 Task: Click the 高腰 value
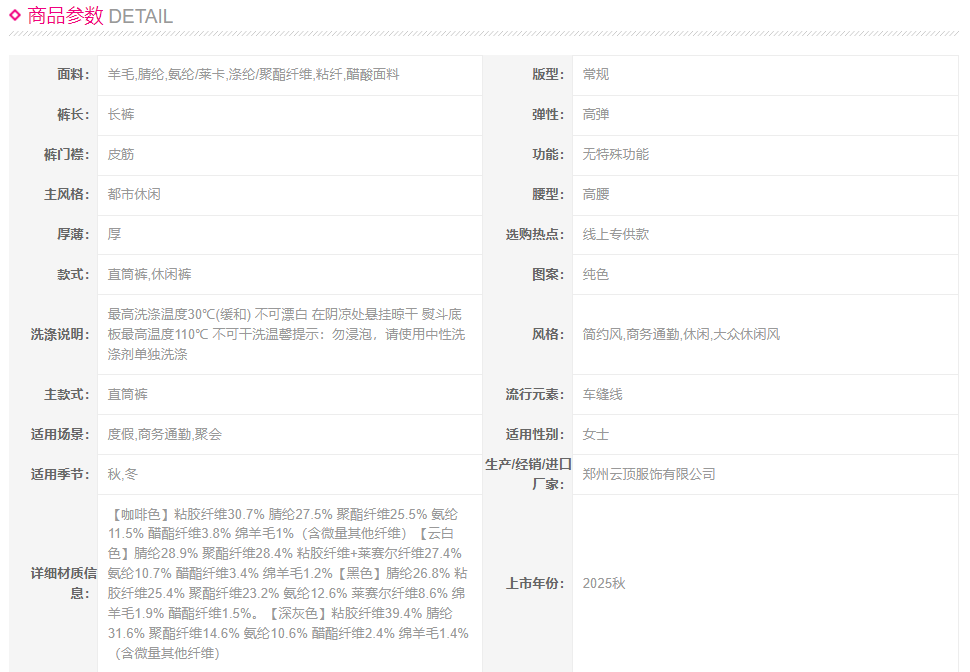(x=596, y=195)
